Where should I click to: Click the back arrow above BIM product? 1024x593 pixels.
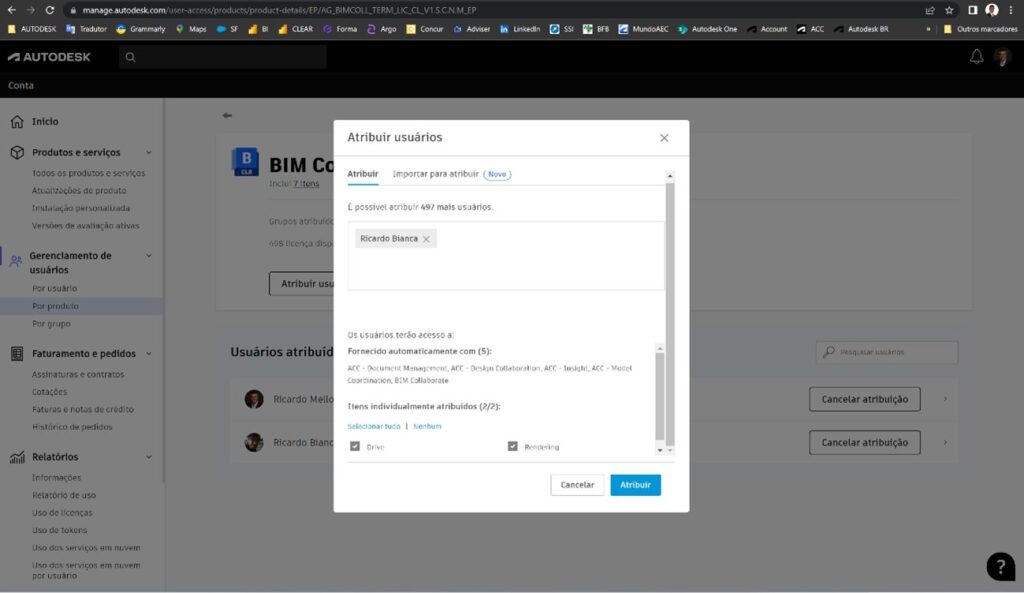[227, 116]
